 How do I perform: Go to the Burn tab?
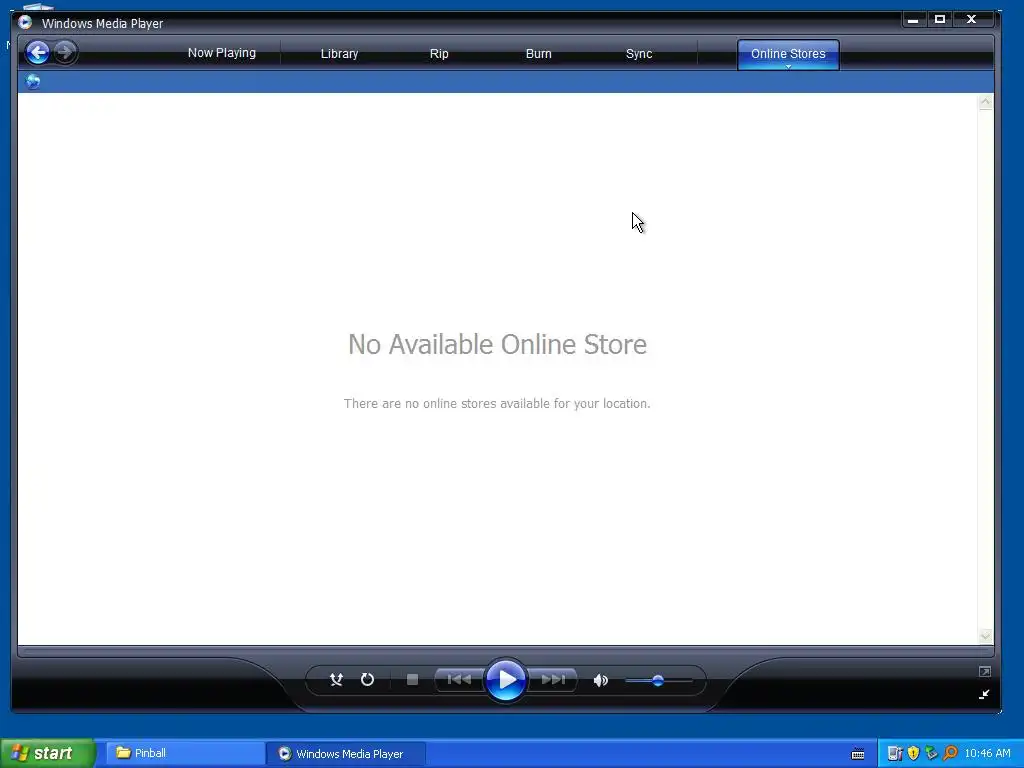(x=538, y=54)
